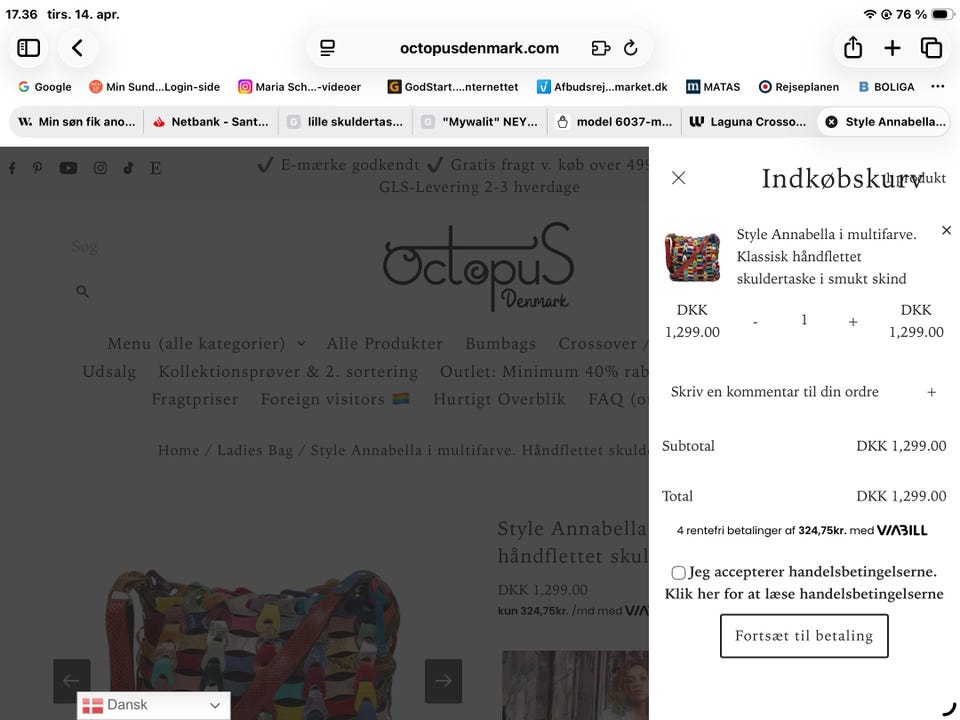This screenshot has height=720, width=960.
Task: Open the GodStart bookmark
Action: (453, 87)
